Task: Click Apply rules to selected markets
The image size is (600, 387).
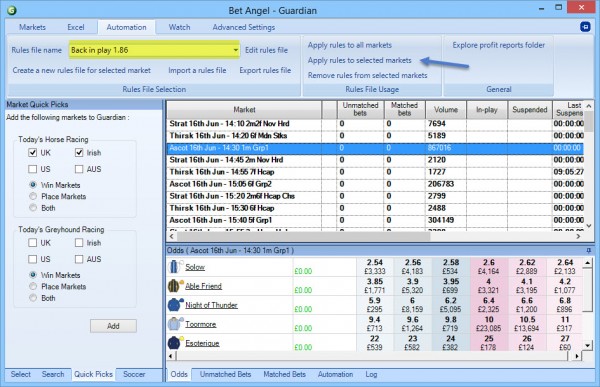Action: click(360, 60)
